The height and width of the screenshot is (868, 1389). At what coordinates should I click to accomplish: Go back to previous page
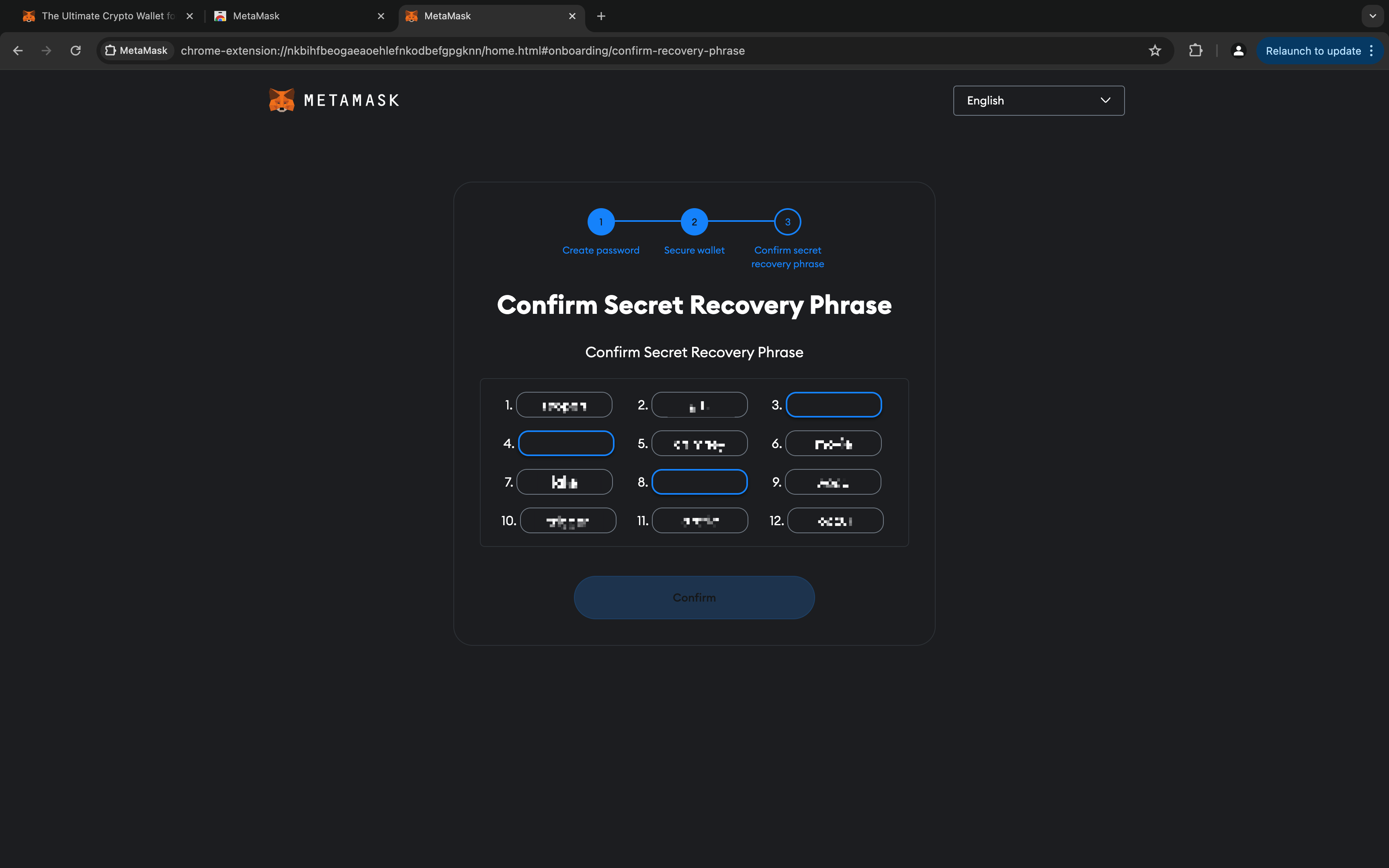point(18,51)
